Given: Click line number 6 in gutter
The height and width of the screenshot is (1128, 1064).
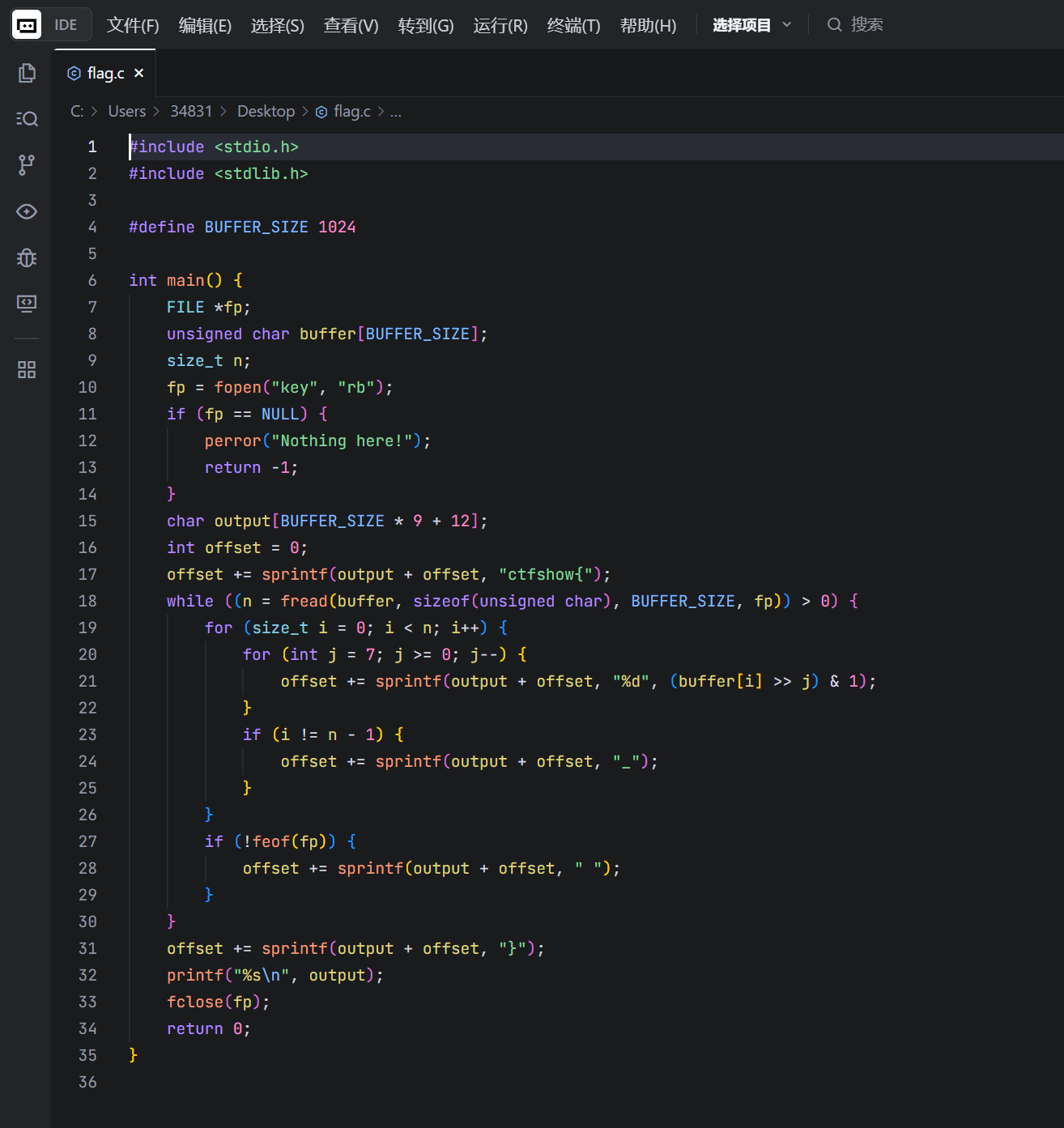Looking at the screenshot, I should (x=92, y=280).
